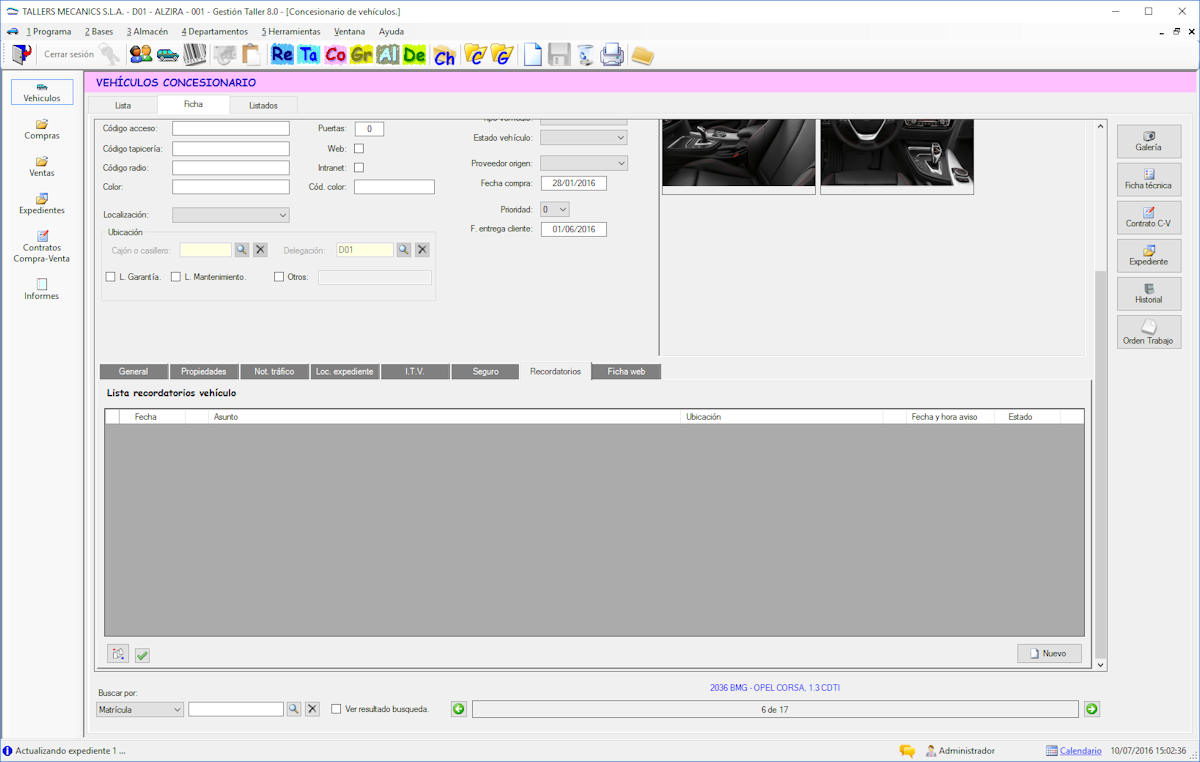Open the Ficha web tab
Viewport: 1200px width, 762px height.
[627, 372]
